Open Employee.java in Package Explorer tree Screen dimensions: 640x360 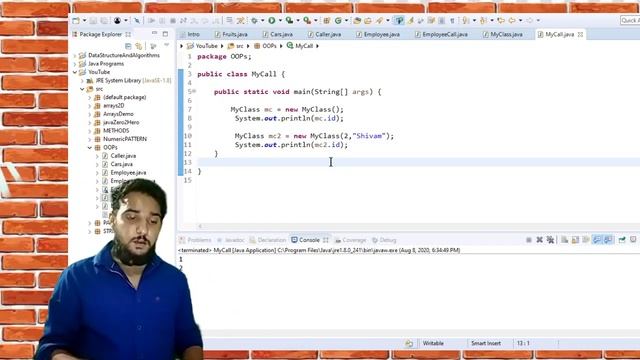coord(128,173)
